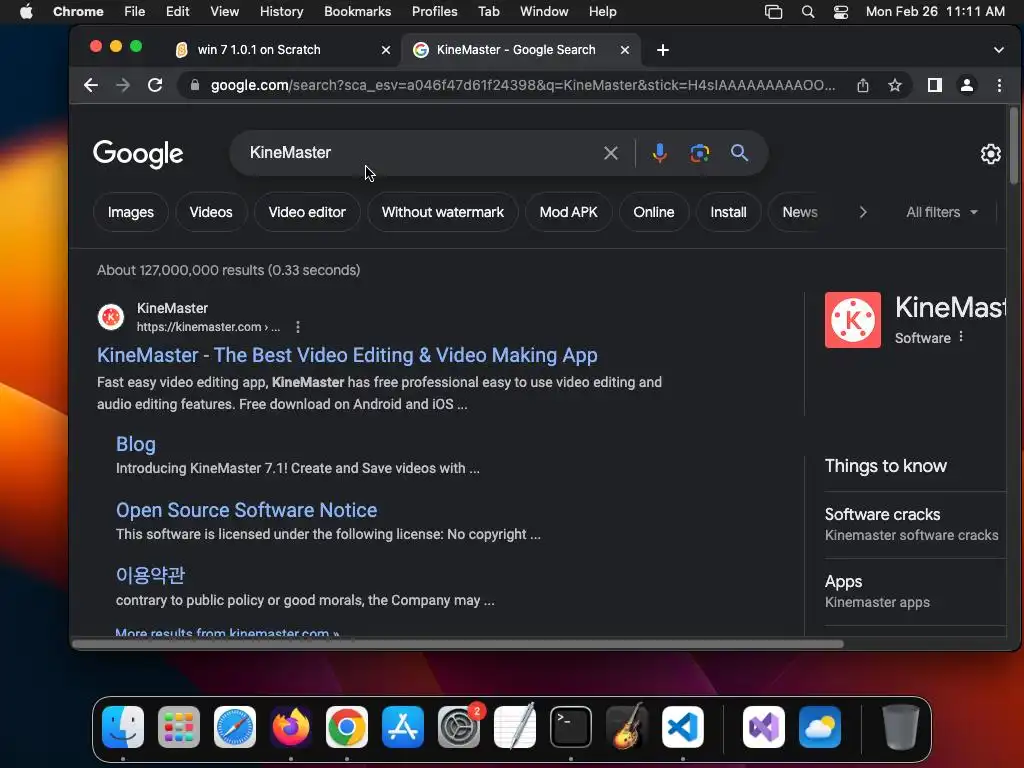This screenshot has height=768, width=1024.
Task: Select the Video editor chip
Action: tap(307, 212)
